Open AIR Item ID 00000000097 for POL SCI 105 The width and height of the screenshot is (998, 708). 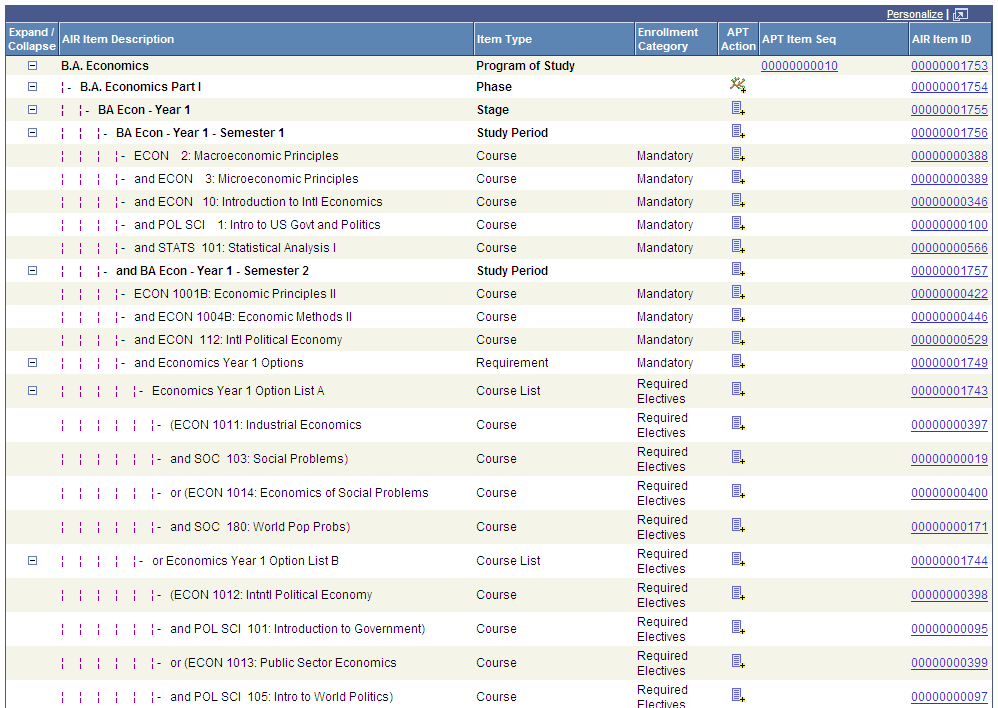click(x=949, y=696)
